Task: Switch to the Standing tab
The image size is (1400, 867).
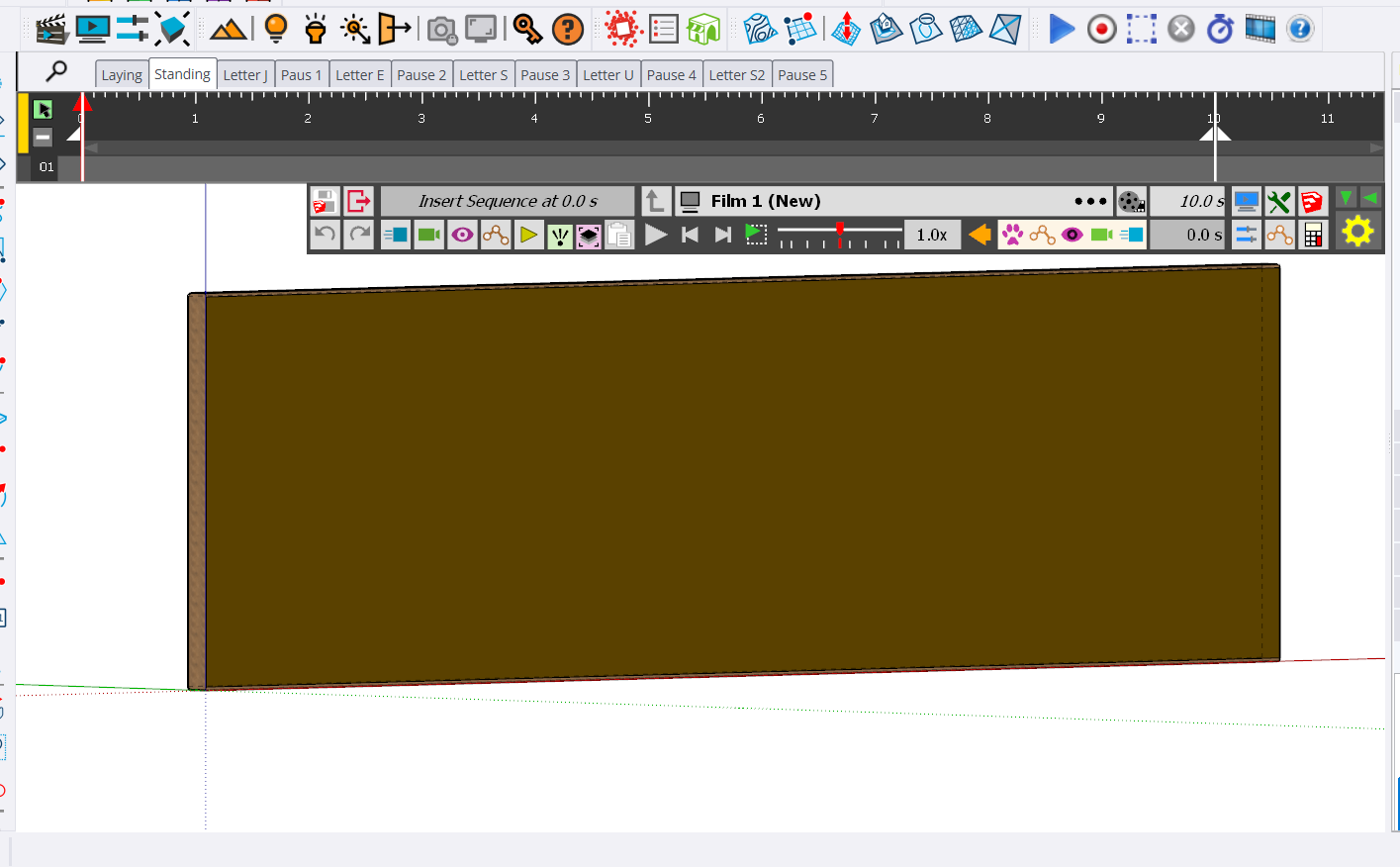Action: [x=182, y=73]
